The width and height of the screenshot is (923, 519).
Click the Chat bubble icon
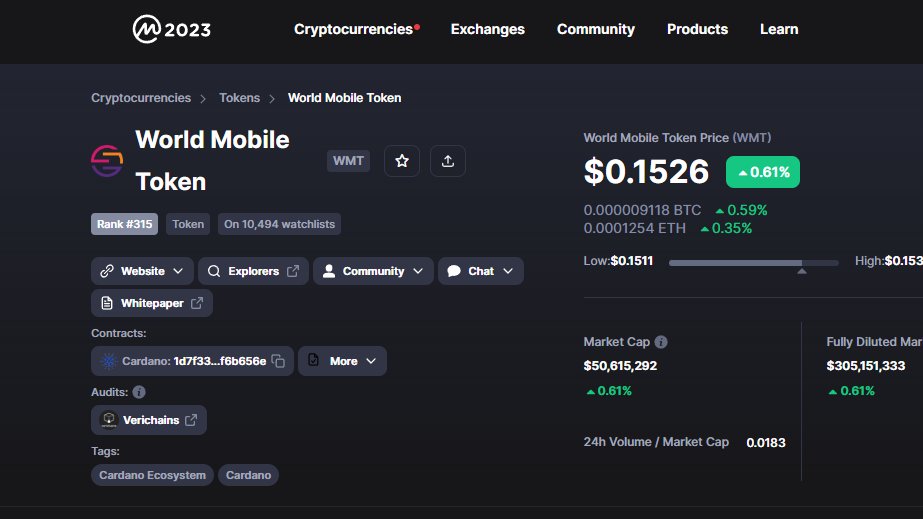click(454, 271)
